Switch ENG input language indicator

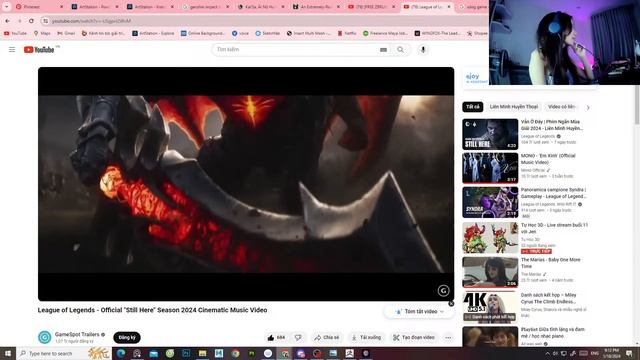coord(595,353)
